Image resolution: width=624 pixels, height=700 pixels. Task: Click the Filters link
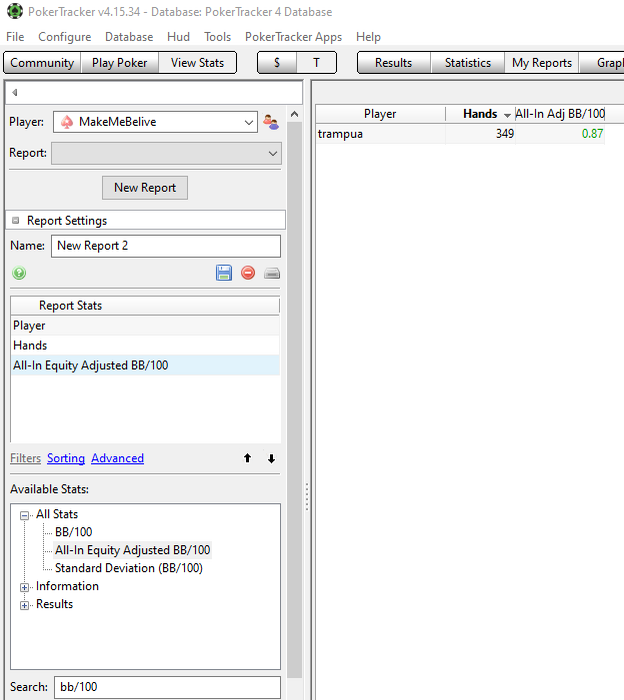[25, 458]
